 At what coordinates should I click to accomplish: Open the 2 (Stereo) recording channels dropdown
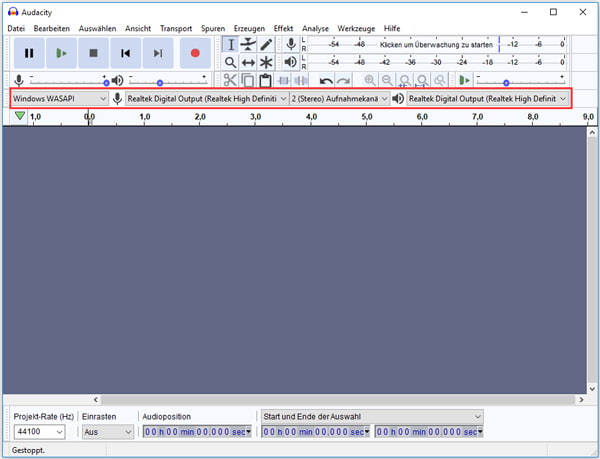tap(340, 99)
